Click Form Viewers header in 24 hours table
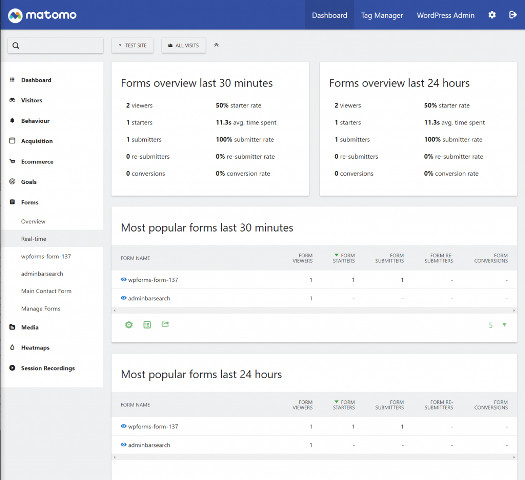525x480 pixels. (x=303, y=405)
